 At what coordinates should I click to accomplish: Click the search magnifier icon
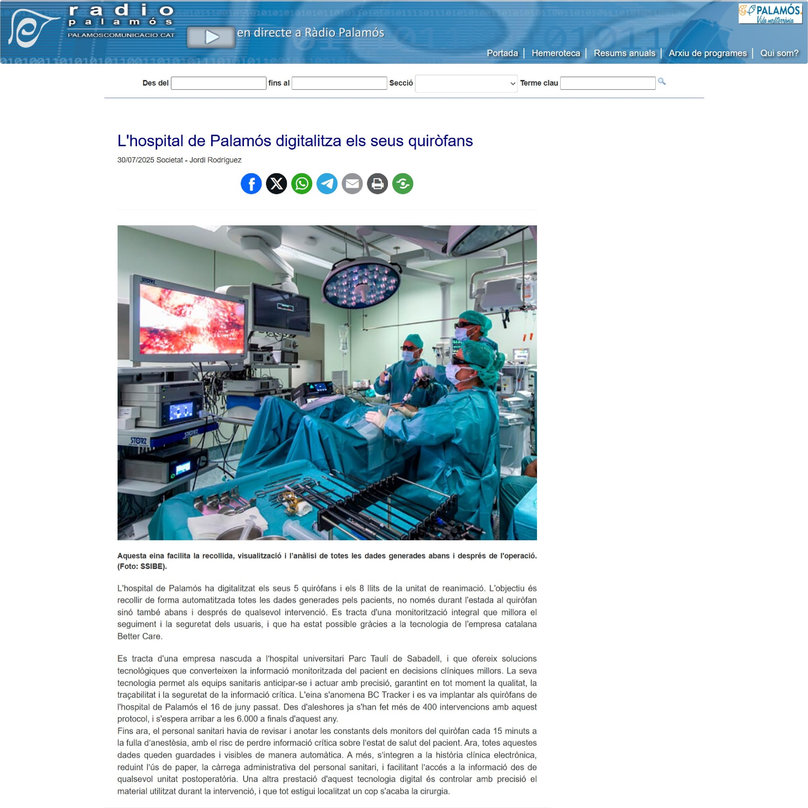click(x=662, y=81)
